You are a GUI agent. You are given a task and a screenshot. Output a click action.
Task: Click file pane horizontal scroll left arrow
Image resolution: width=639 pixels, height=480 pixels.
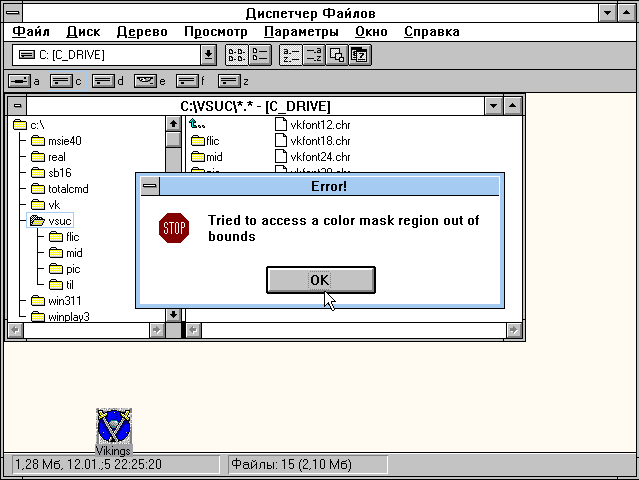[x=194, y=330]
